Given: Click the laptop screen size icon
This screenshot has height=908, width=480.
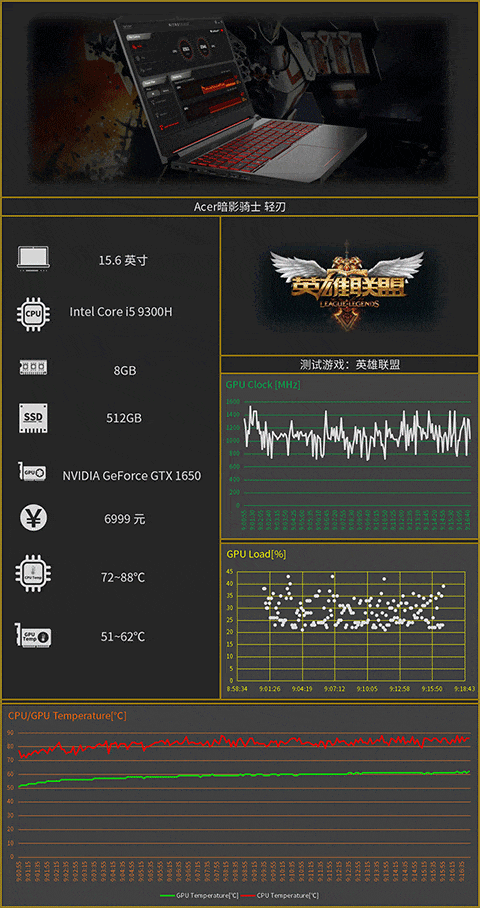Looking at the screenshot, I should tap(33, 258).
